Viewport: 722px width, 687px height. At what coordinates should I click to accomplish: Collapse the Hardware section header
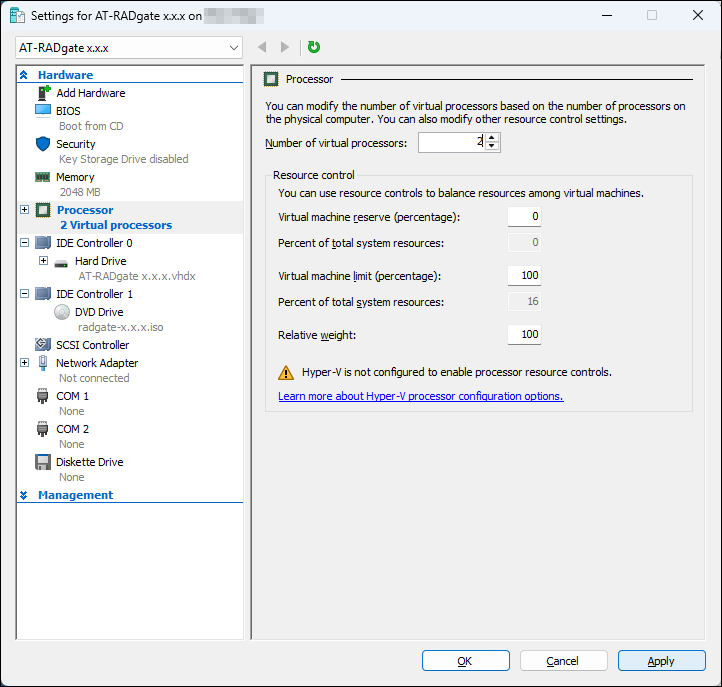[x=24, y=75]
